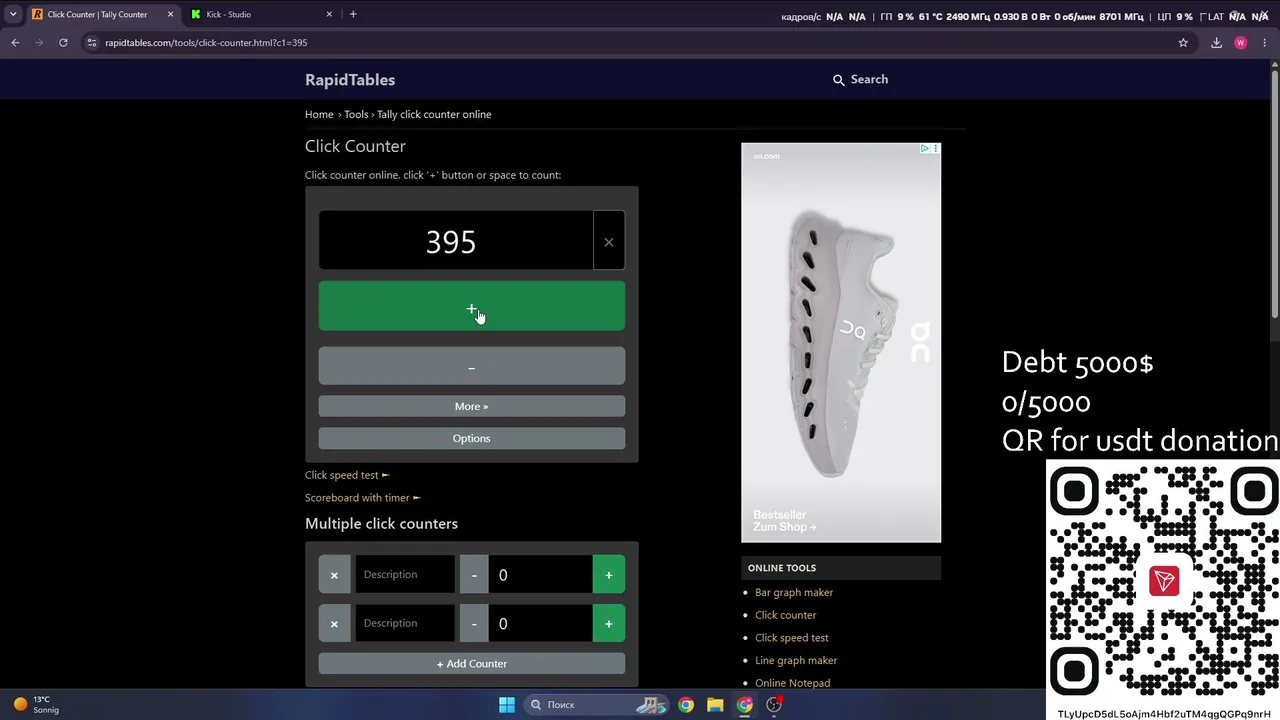
Task: Open the Chrome three-dot menu
Action: pos(1264,43)
